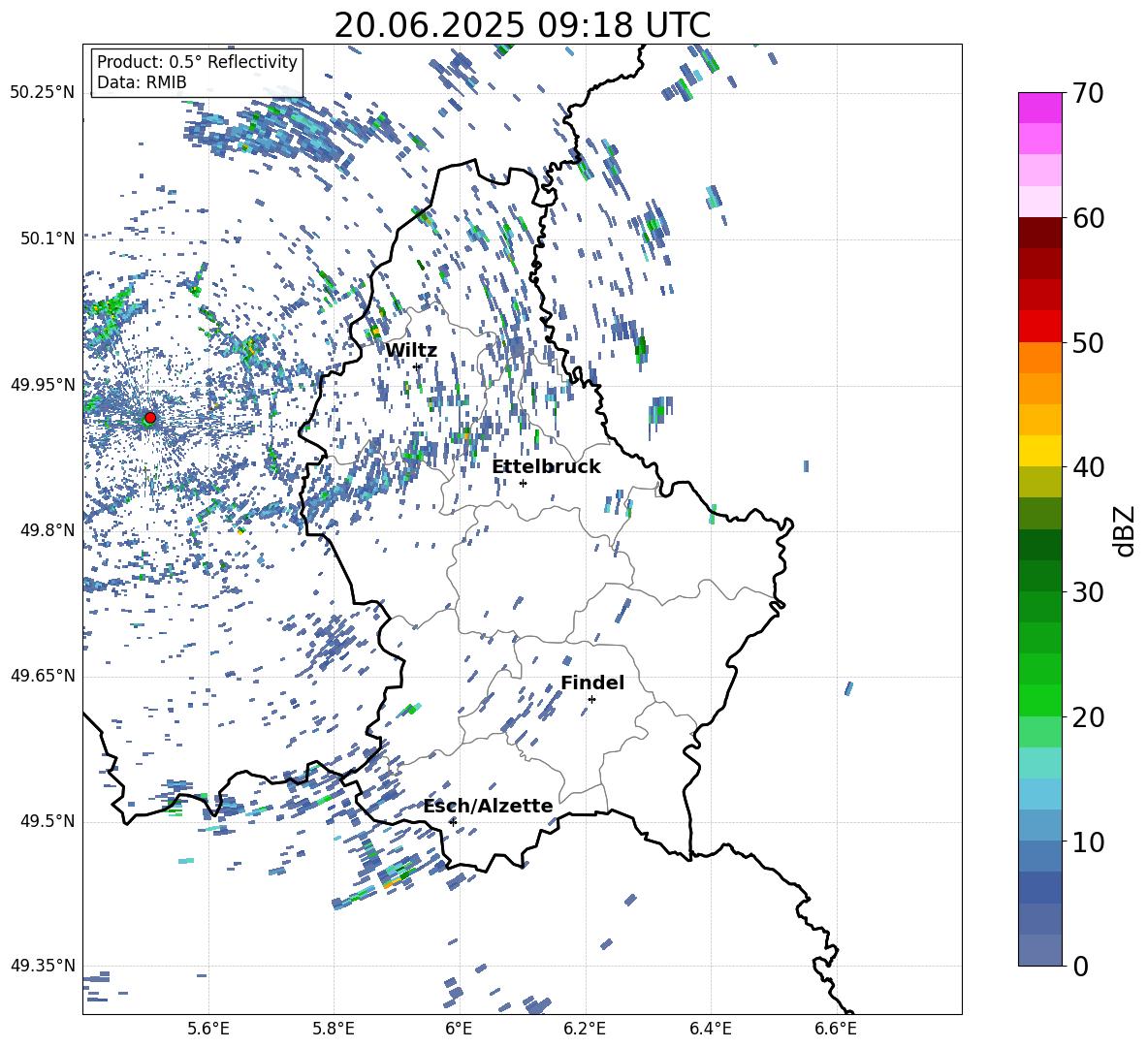Click the 60 dBZ colorbar label
The height and width of the screenshot is (1048, 1148).
tap(1087, 218)
